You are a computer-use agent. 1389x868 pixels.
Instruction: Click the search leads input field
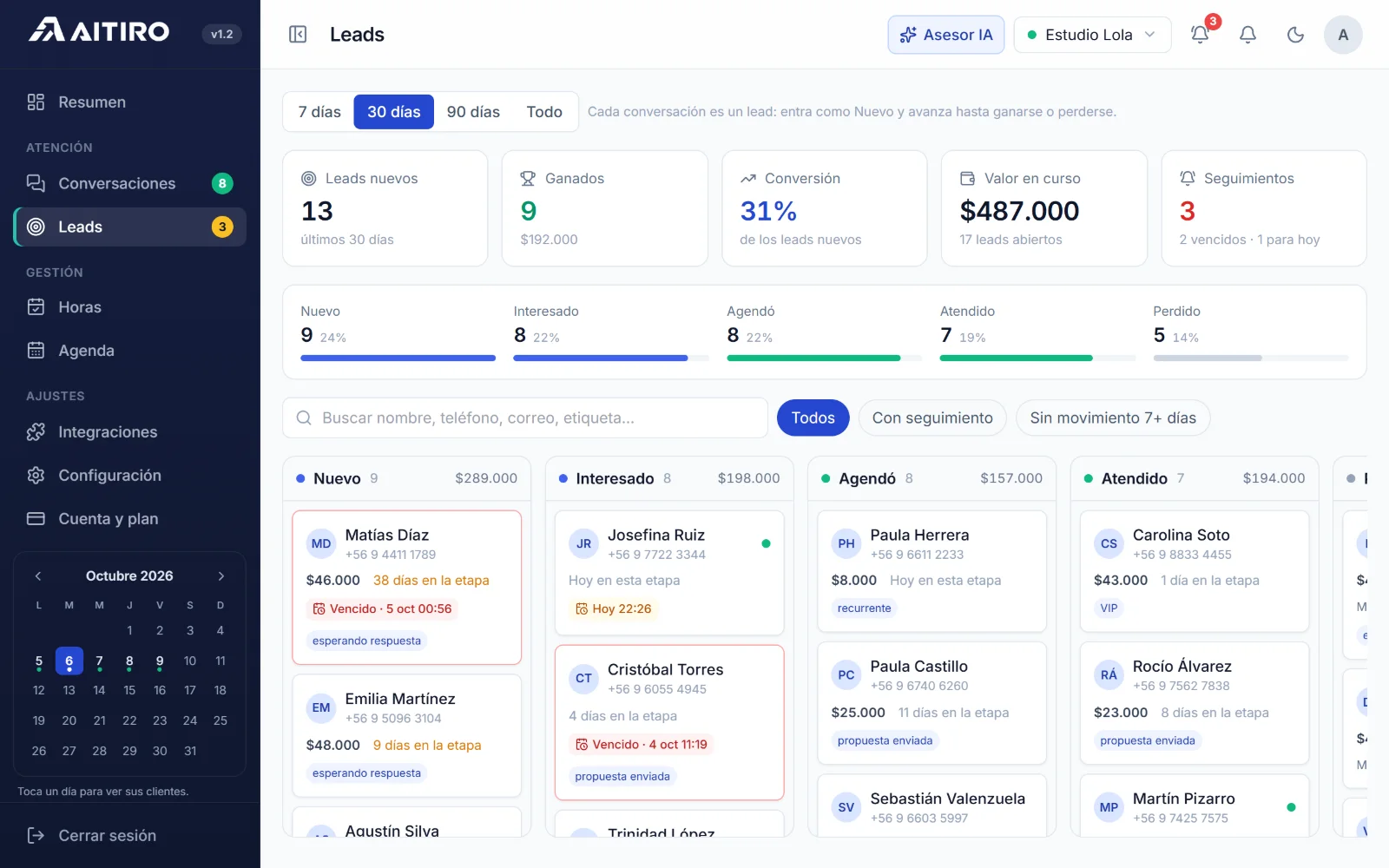[525, 418]
